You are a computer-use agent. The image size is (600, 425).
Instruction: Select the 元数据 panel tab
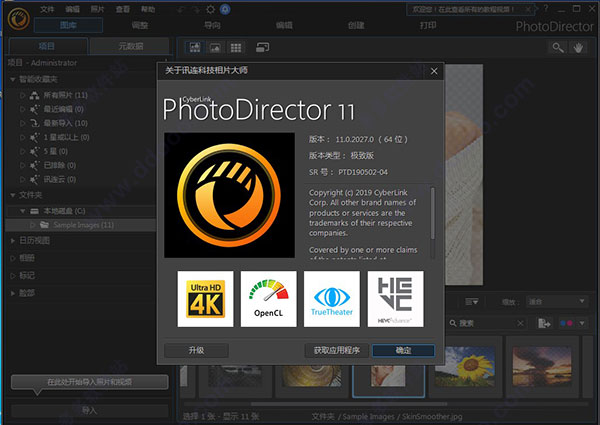(x=130, y=46)
